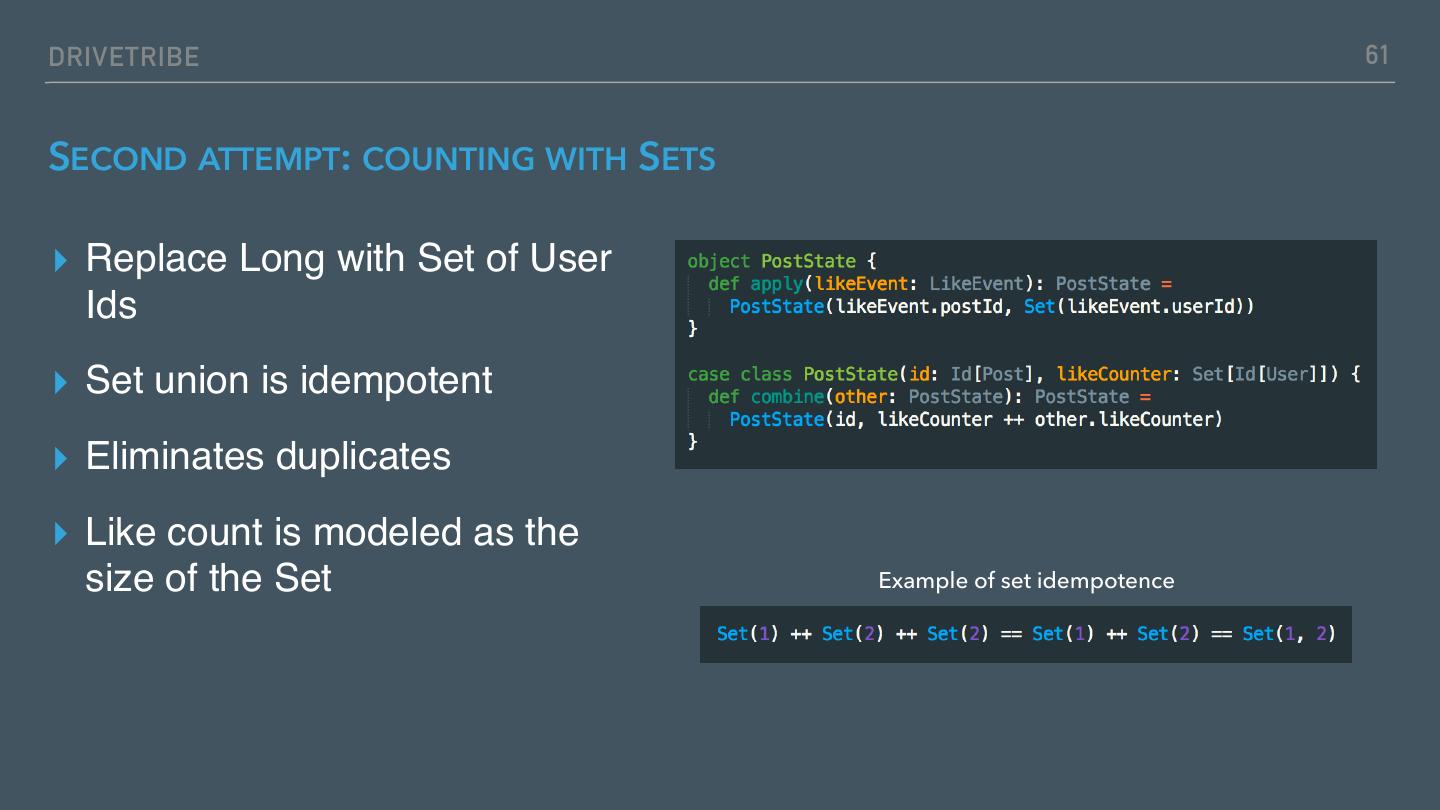
Task: Click "Set(likeEvent.userId)" in the PostState code
Action: point(1139,307)
